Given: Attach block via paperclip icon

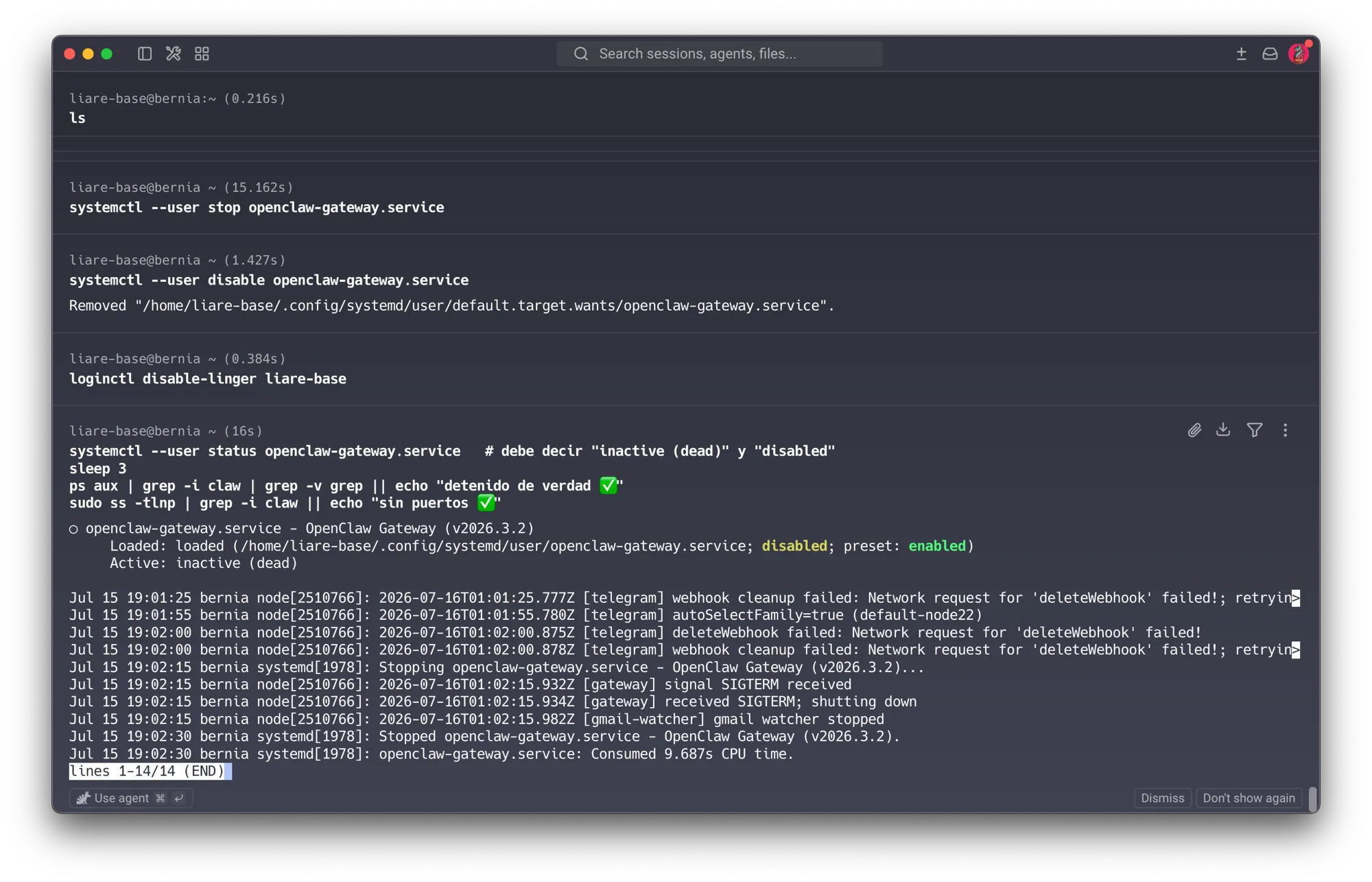Looking at the screenshot, I should click(x=1194, y=430).
